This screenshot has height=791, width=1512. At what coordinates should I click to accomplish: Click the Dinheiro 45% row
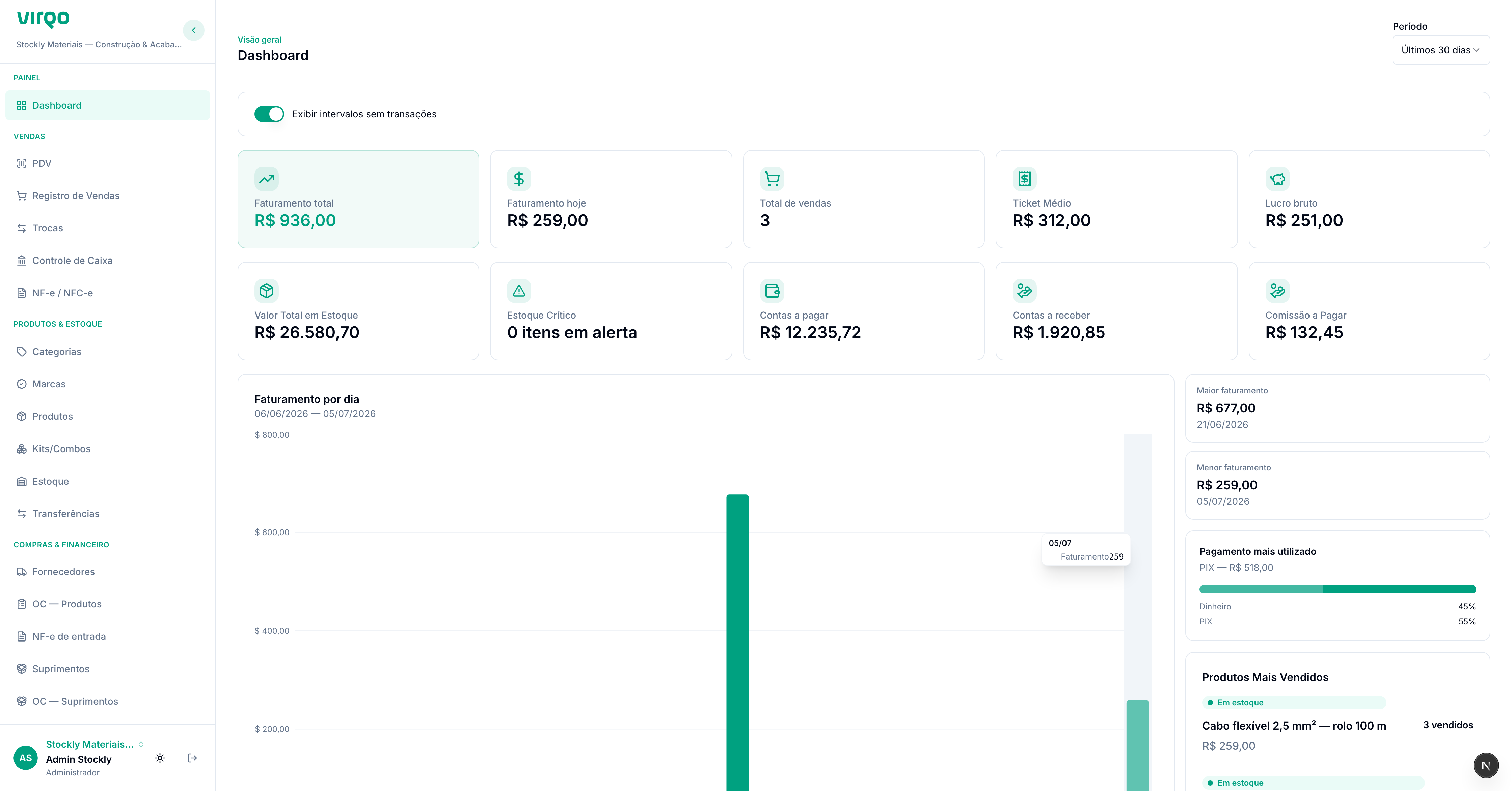(1337, 607)
